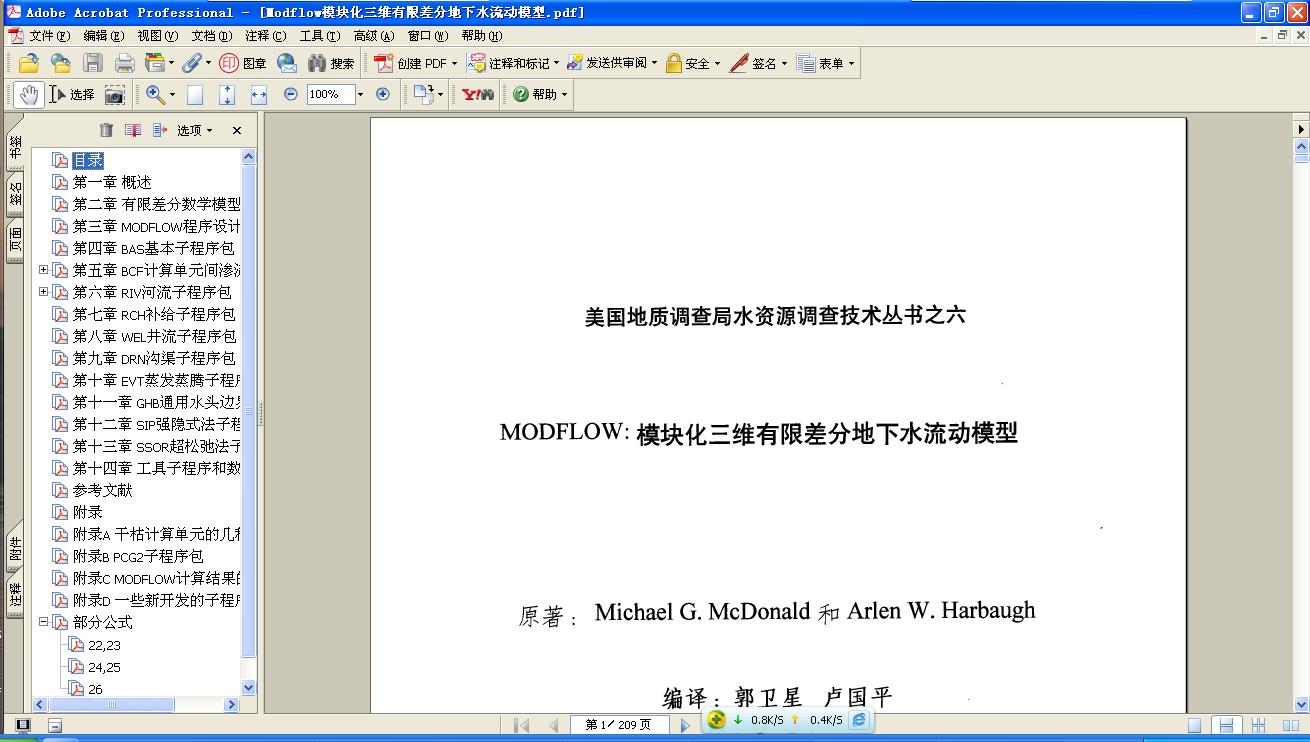Click the Print icon in toolbar

[125, 63]
